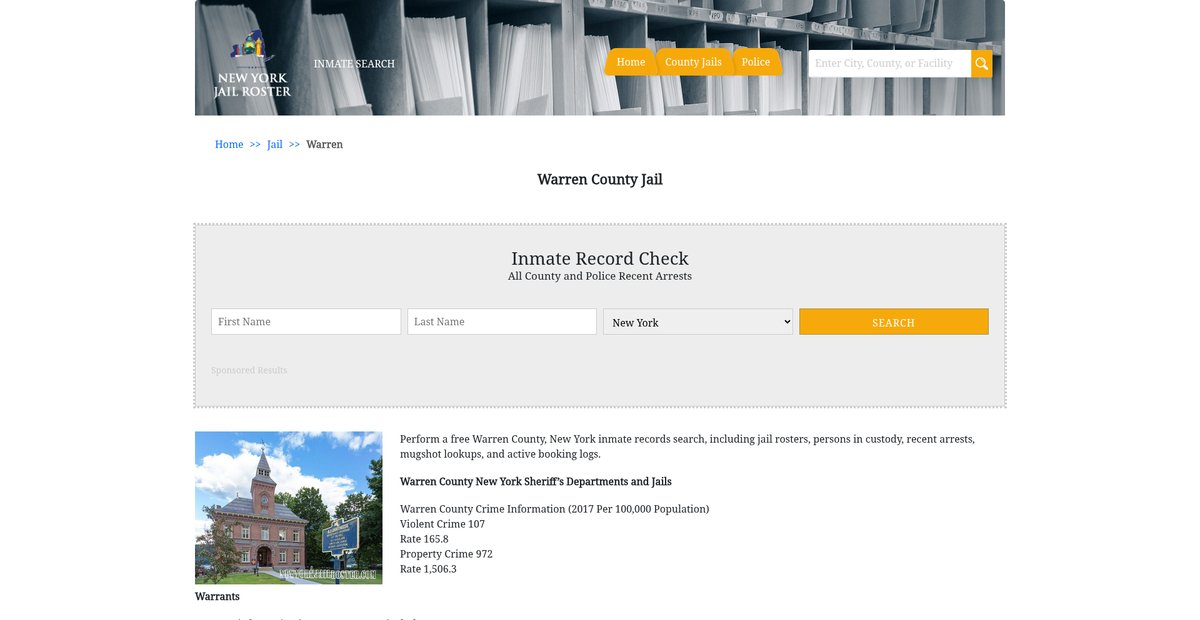This screenshot has height=620, width=1200.
Task: View the Warren County courthouse photo
Action: click(x=289, y=508)
